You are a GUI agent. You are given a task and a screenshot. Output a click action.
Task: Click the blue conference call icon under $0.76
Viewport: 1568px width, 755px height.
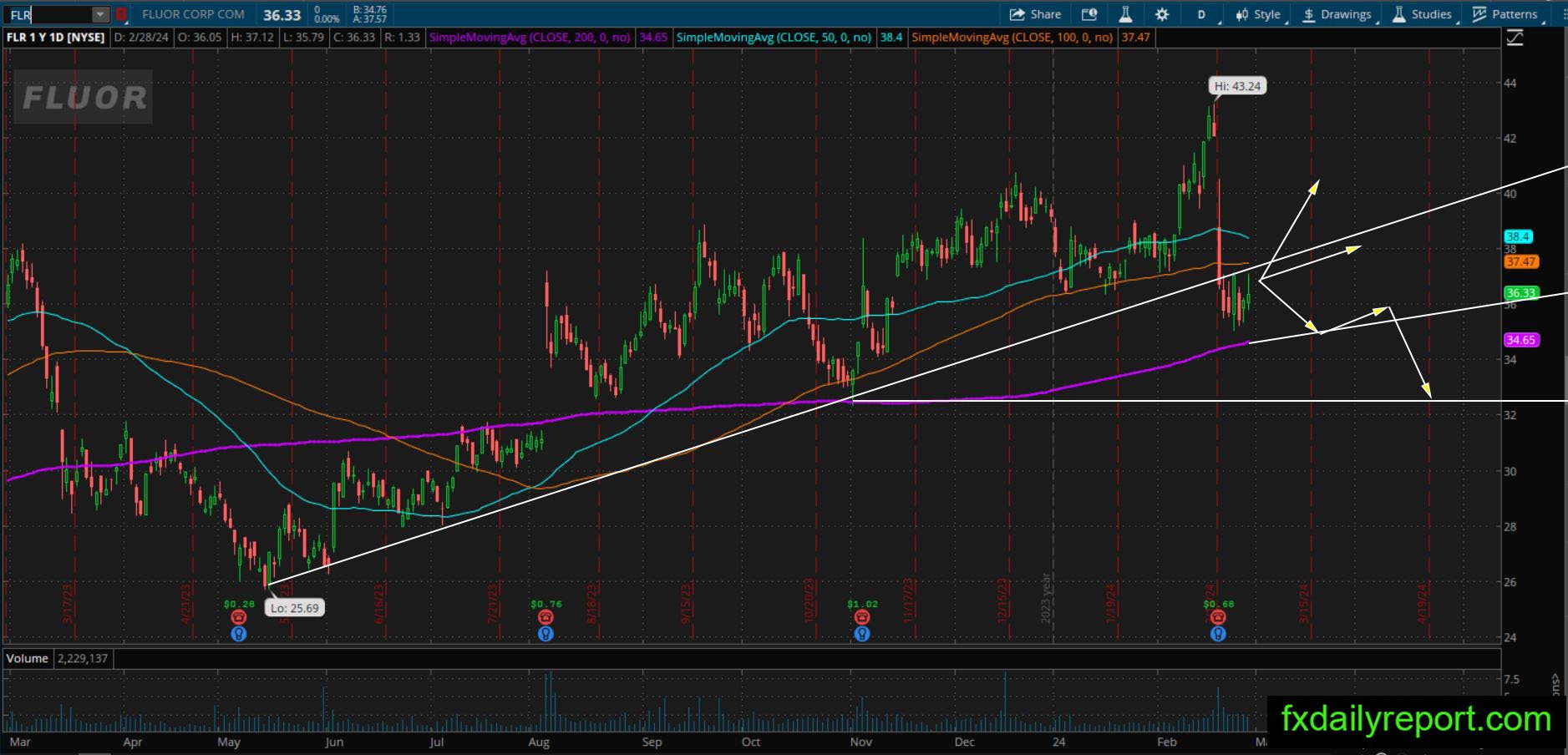(x=546, y=634)
